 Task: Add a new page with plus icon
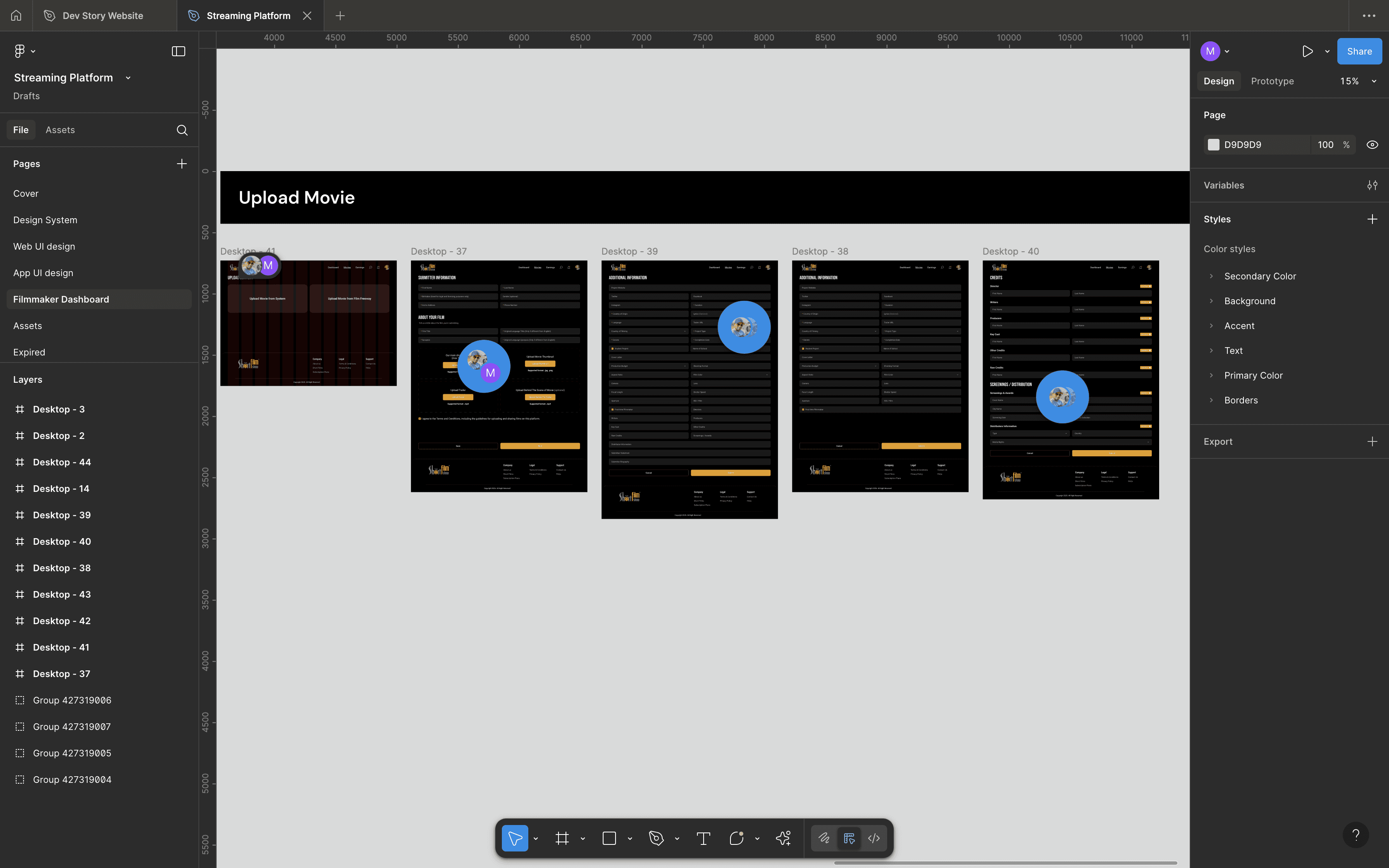[182, 164]
